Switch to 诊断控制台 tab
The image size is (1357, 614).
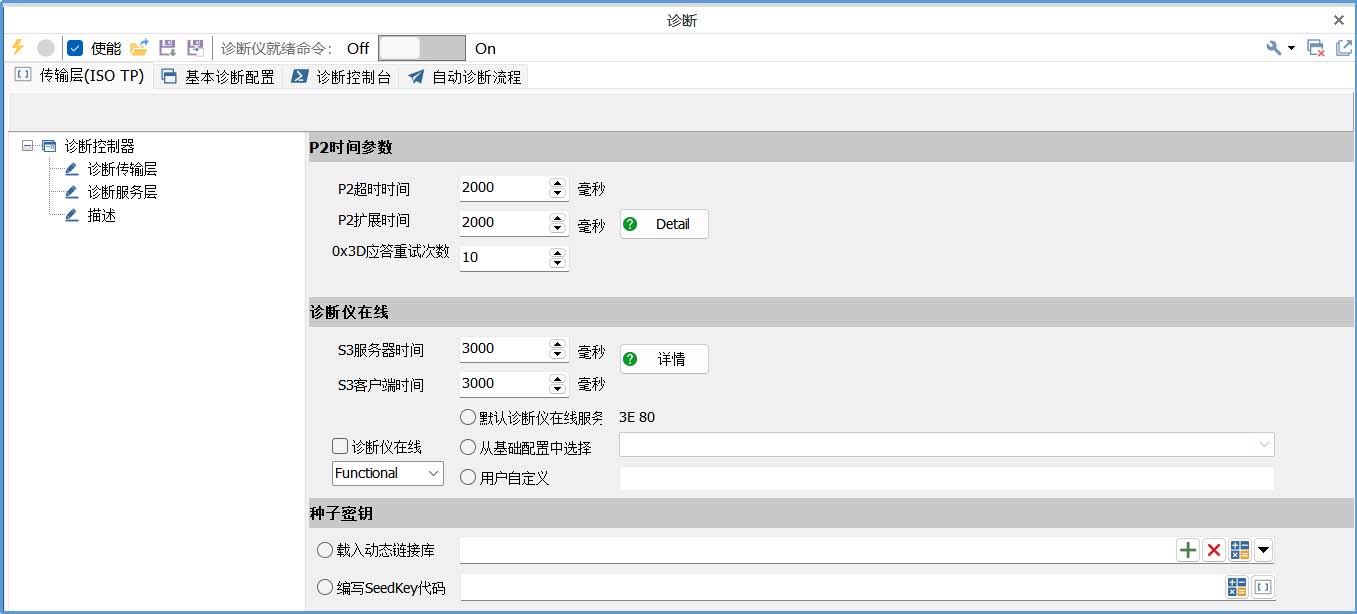pos(341,76)
